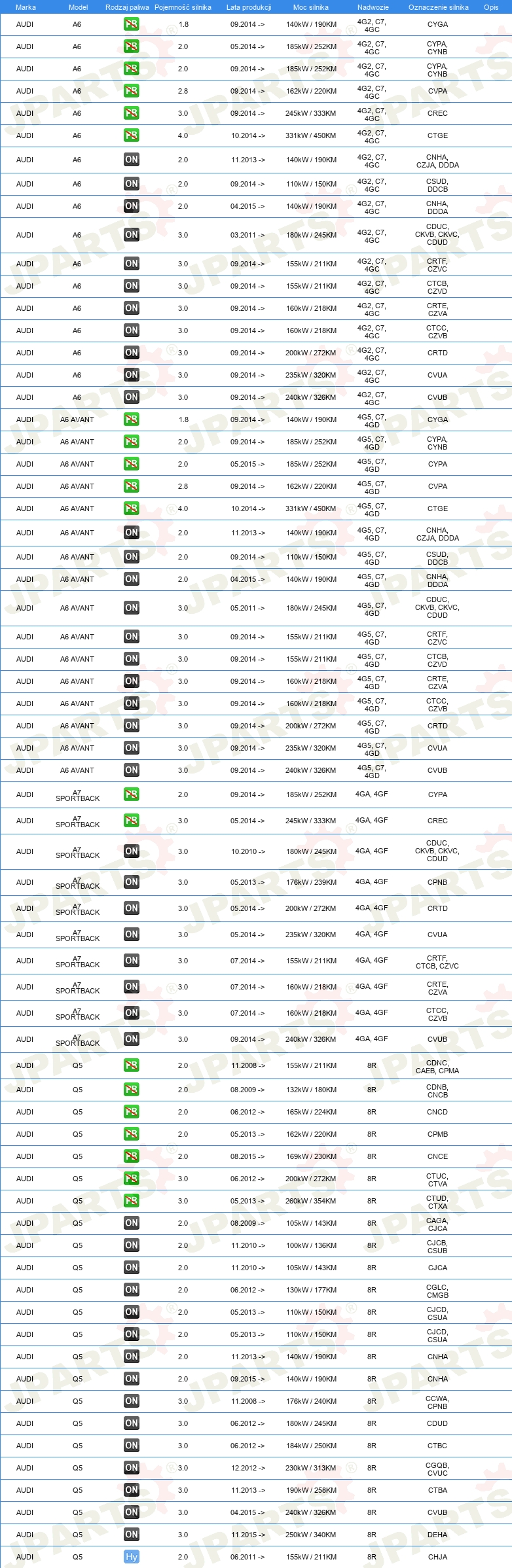Click the Marka column header
The image size is (512, 1568).
coord(26,7)
